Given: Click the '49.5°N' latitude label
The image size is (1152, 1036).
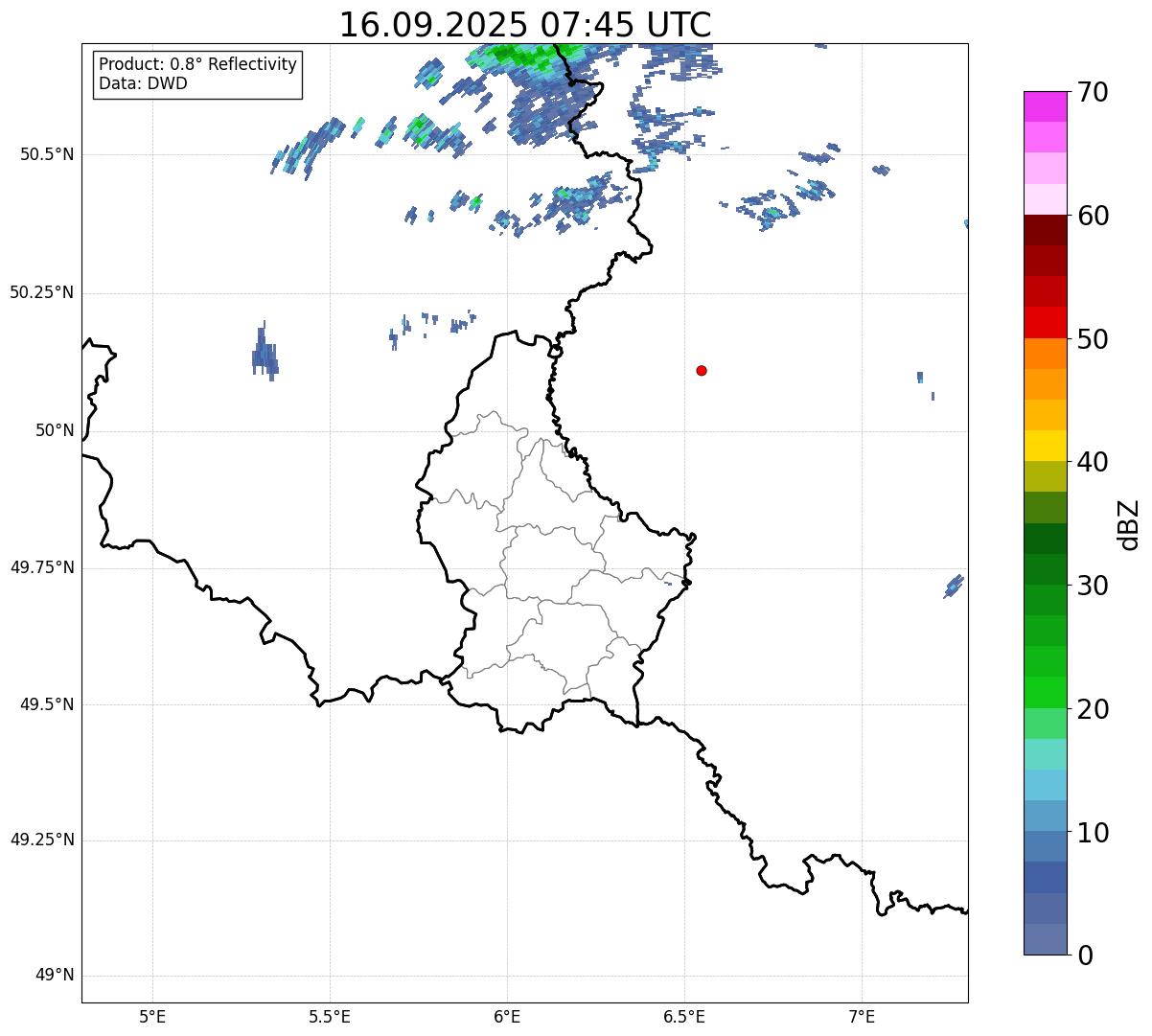Looking at the screenshot, I should pyautogui.click(x=47, y=704).
